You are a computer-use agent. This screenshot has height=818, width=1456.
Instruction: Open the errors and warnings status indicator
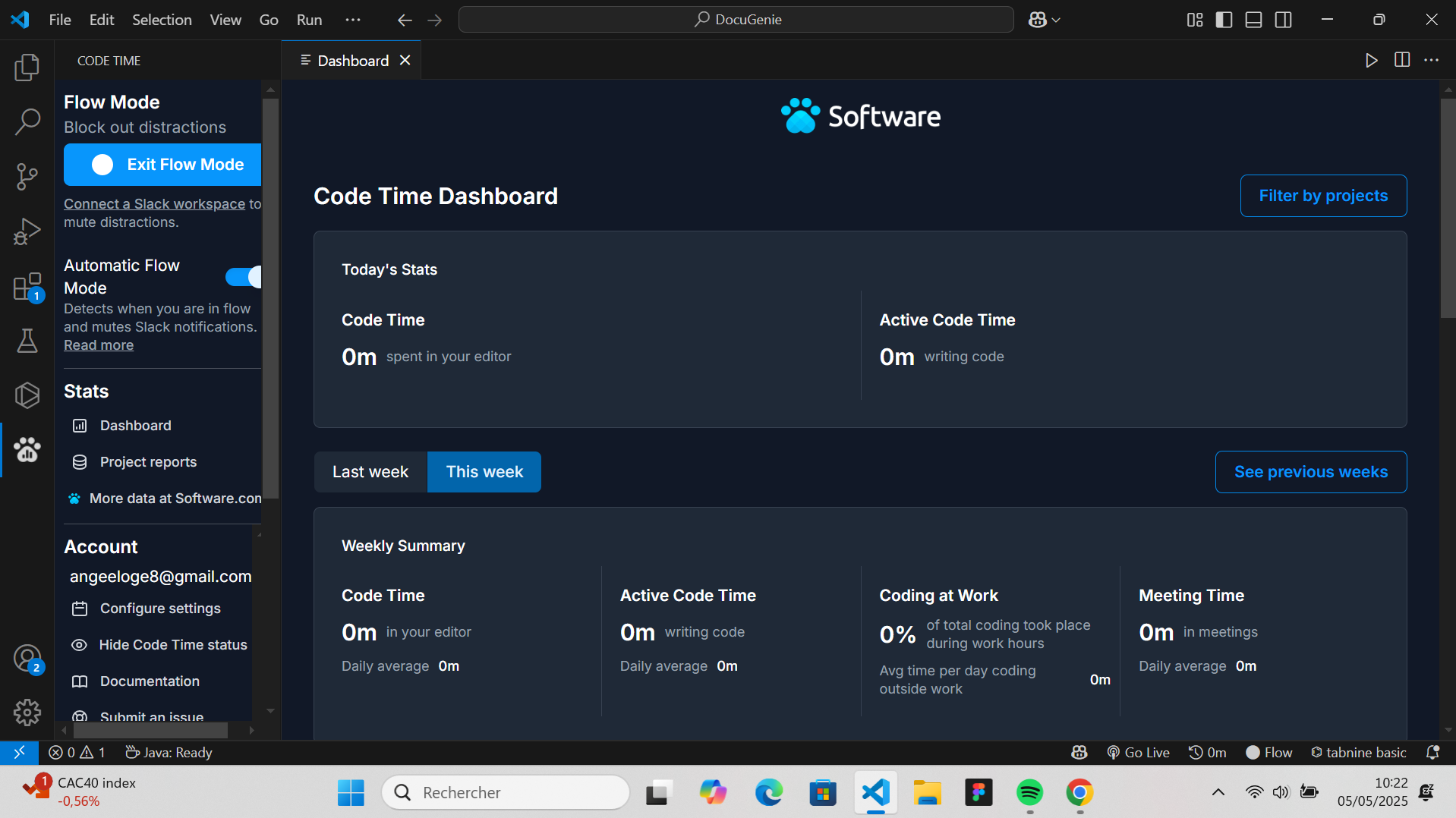[77, 752]
